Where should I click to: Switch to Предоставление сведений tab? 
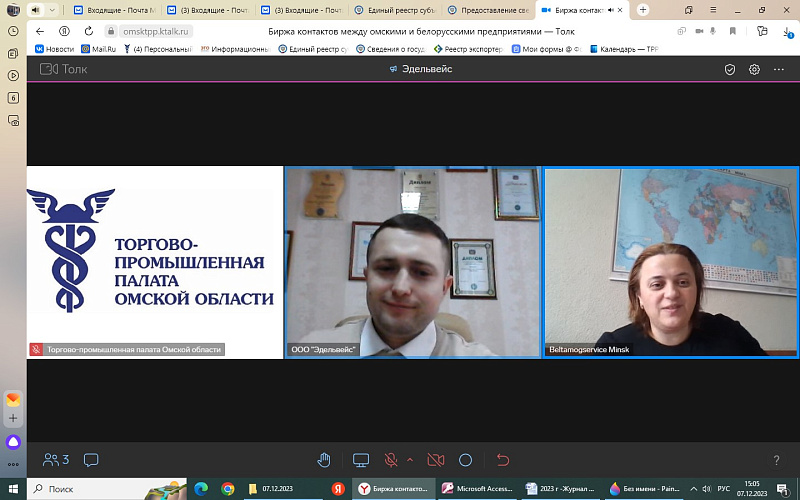click(489, 10)
